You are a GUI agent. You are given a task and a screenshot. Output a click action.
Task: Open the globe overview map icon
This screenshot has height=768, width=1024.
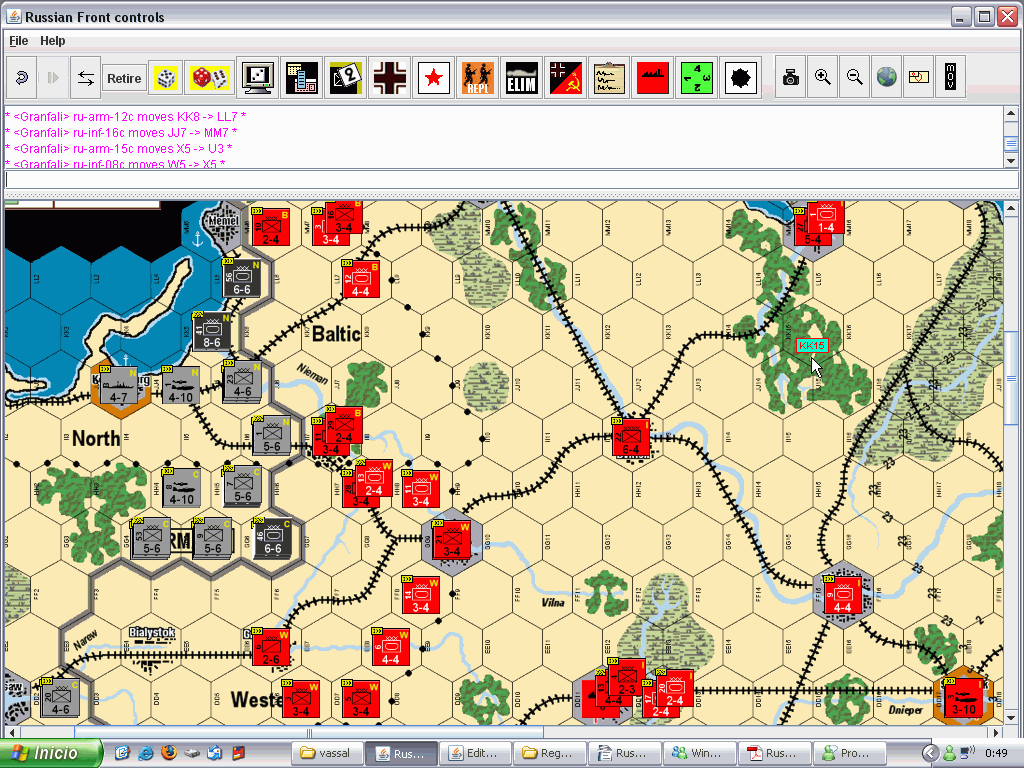tap(887, 78)
